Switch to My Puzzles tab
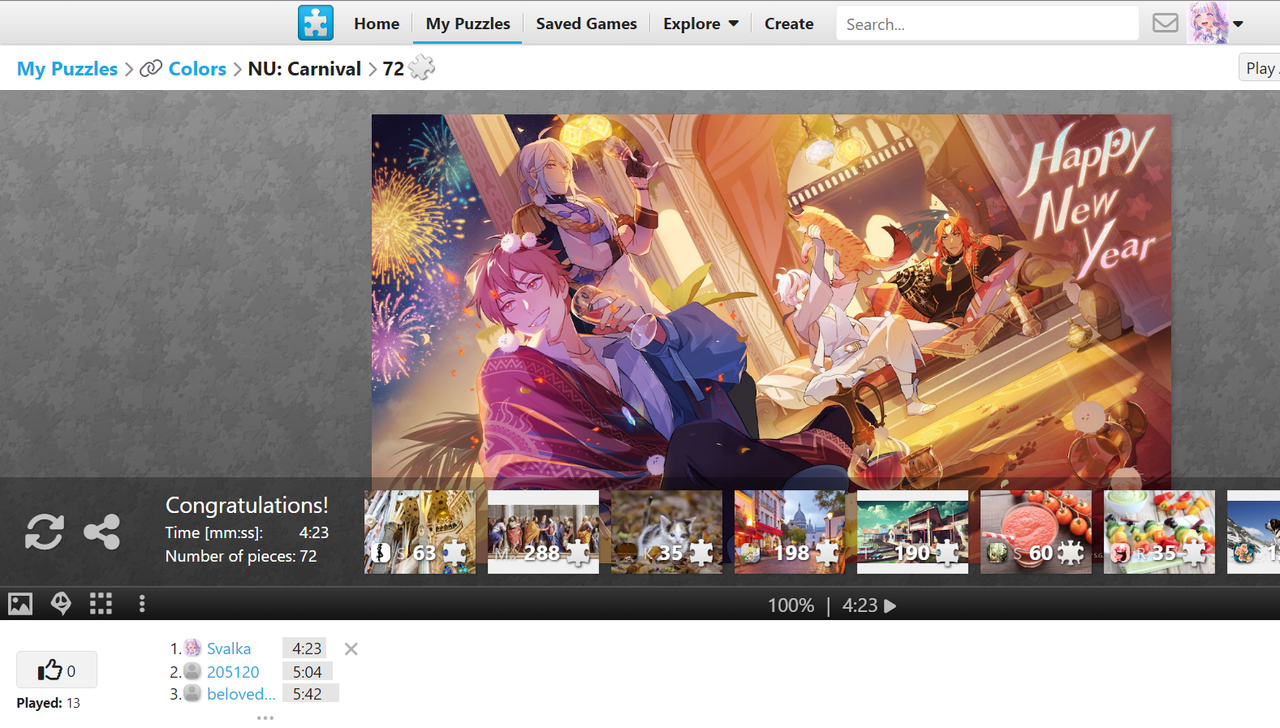Image resolution: width=1280 pixels, height=728 pixels. (468, 23)
